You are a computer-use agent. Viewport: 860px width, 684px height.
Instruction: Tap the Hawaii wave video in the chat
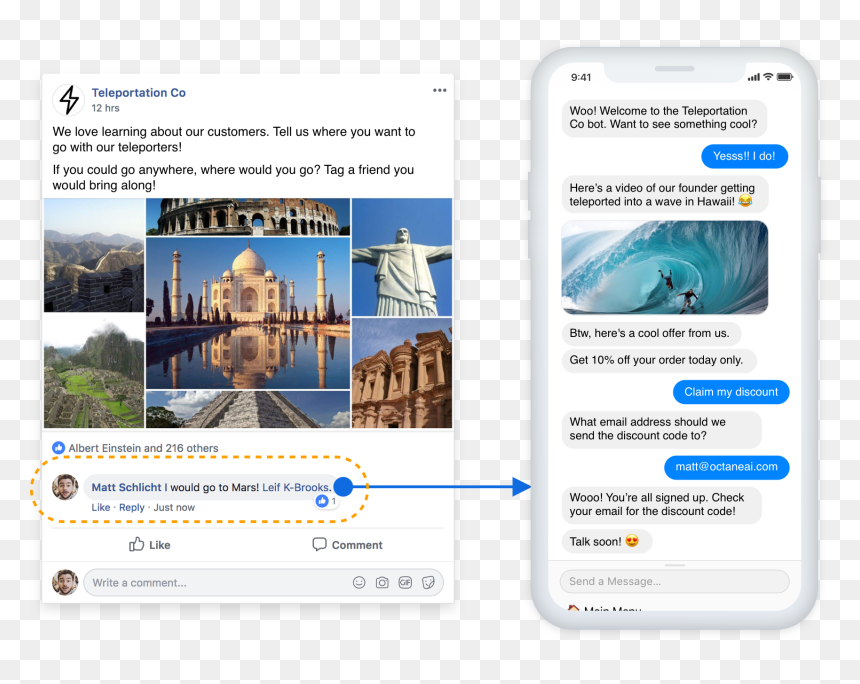[664, 267]
